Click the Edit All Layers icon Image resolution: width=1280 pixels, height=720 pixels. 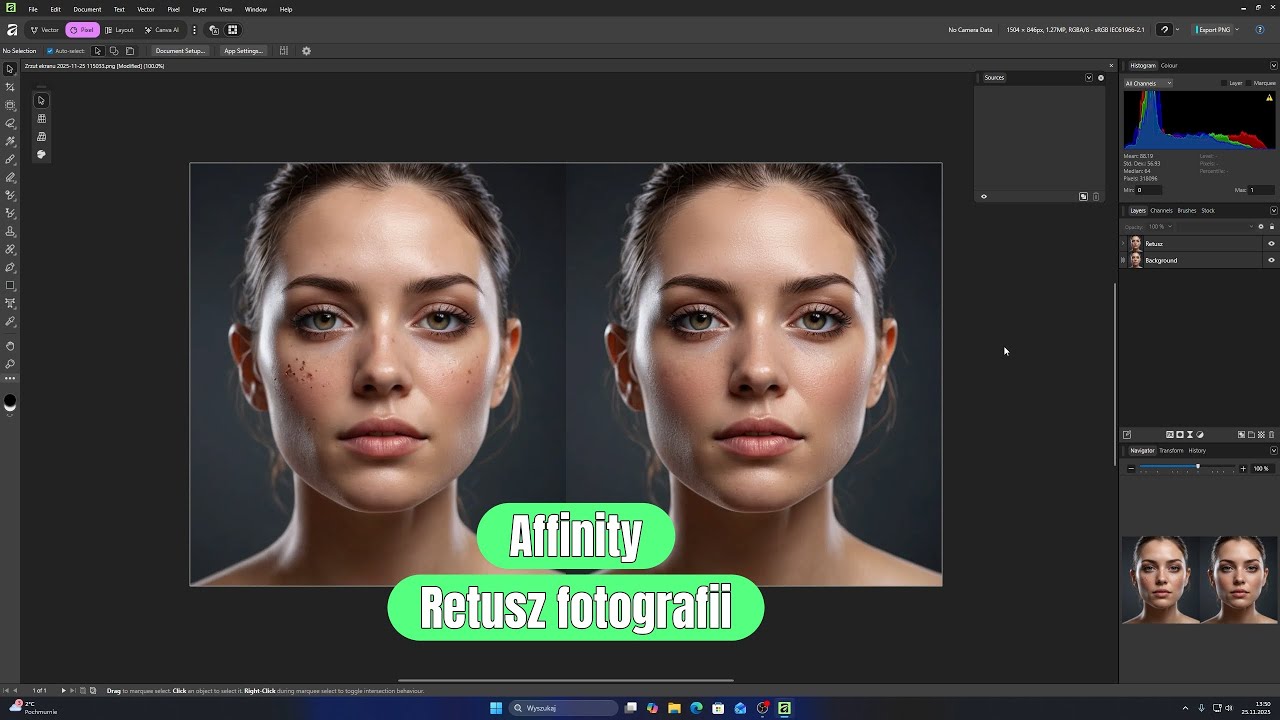tap(1127, 435)
